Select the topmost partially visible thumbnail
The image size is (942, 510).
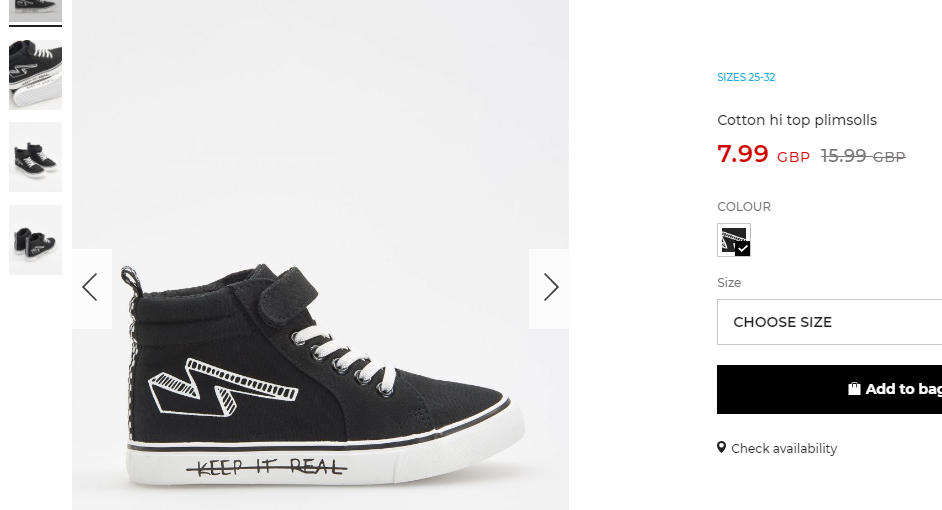(x=35, y=10)
